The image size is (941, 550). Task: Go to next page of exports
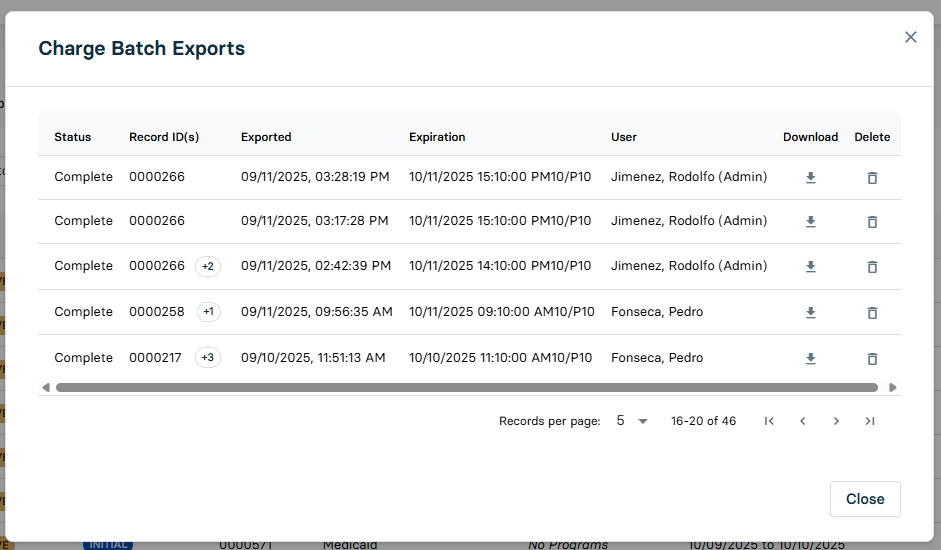tap(836, 421)
